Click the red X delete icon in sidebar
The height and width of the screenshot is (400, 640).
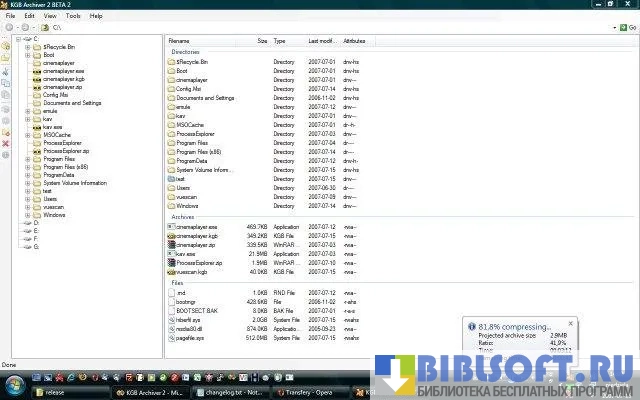[6, 144]
